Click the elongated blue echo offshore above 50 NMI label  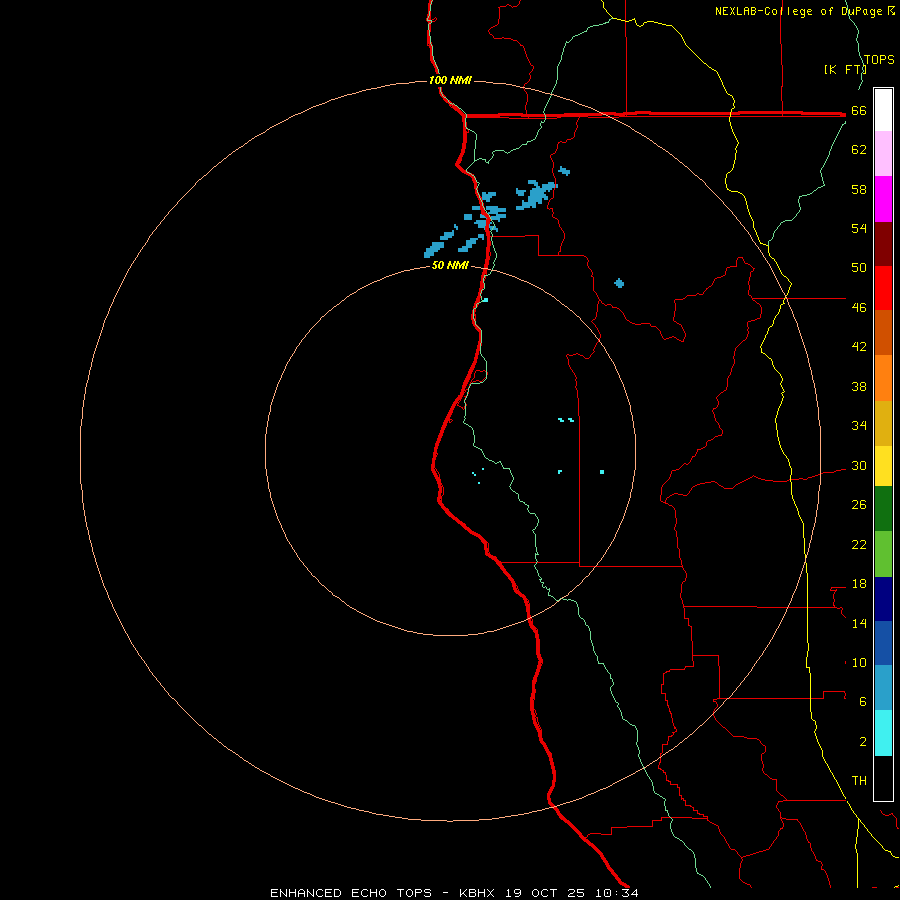tap(434, 250)
